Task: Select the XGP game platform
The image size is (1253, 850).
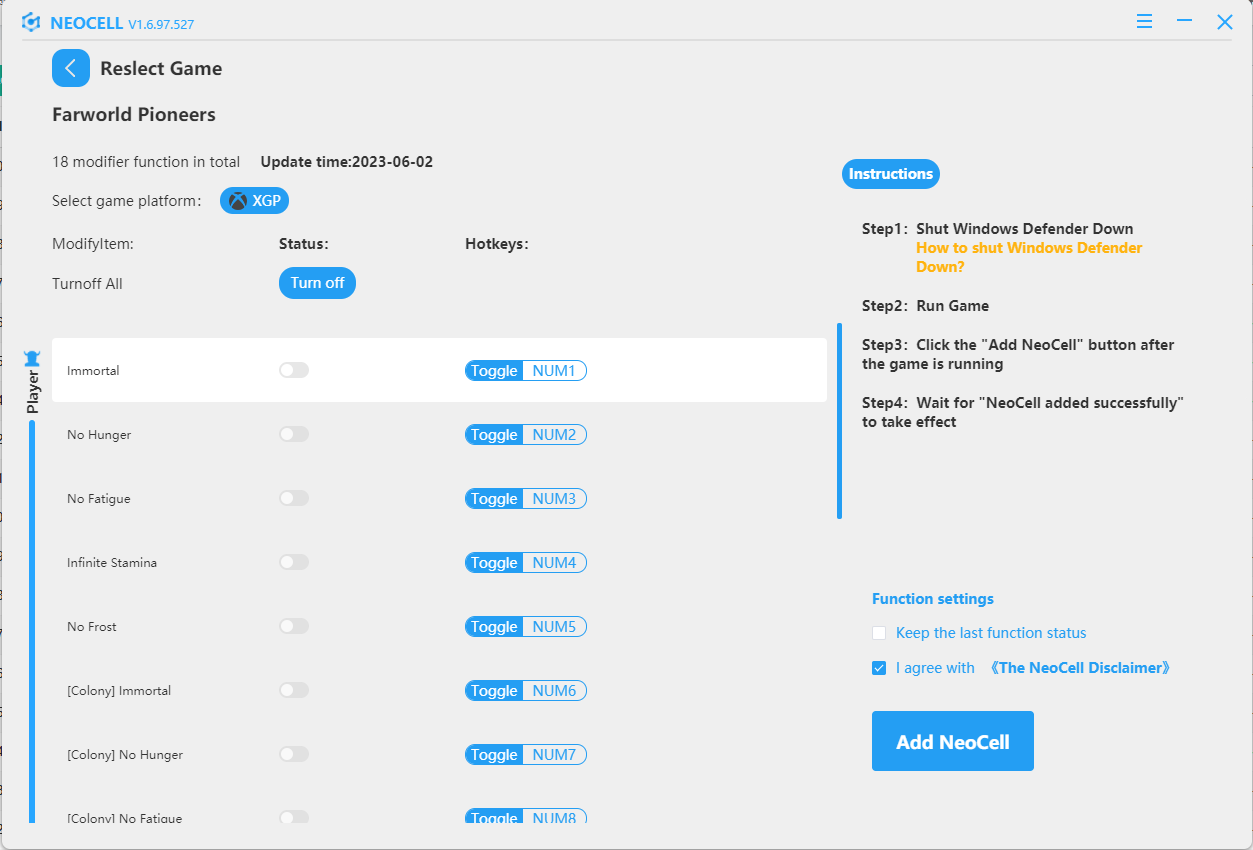Action: [254, 201]
